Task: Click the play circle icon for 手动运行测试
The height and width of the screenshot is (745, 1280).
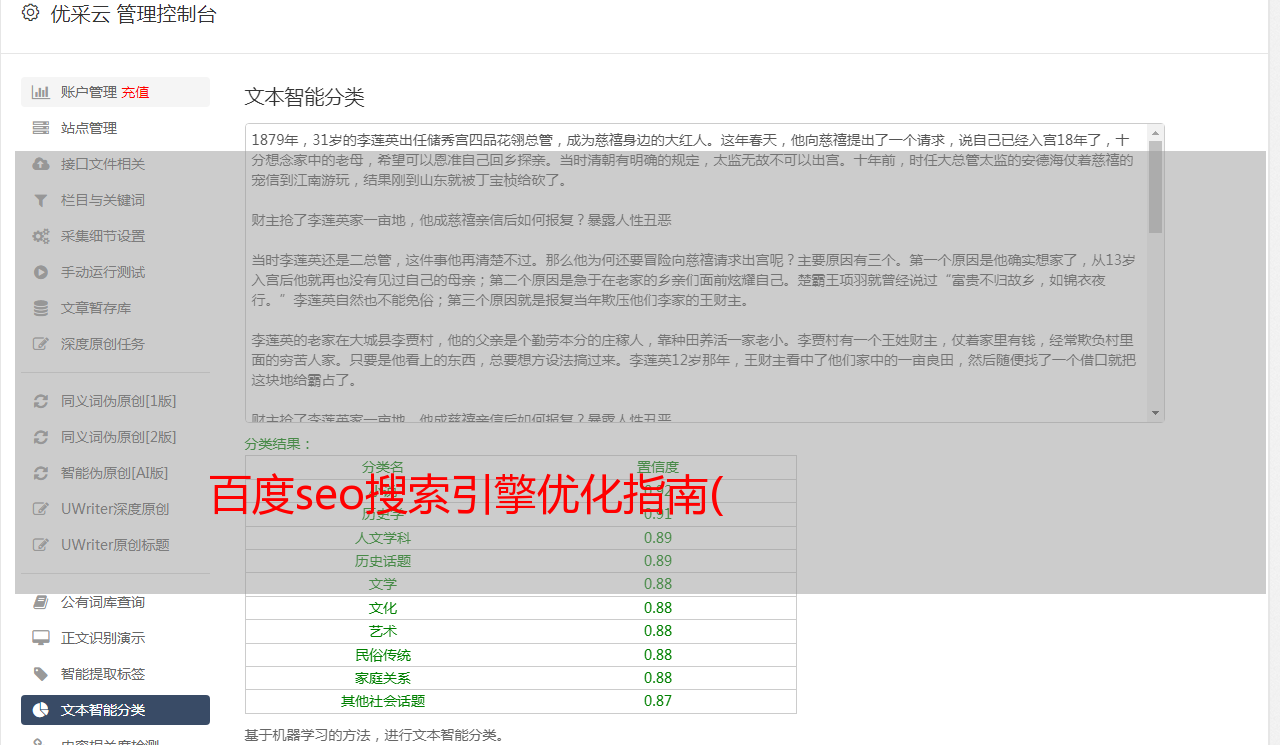Action: click(41, 272)
